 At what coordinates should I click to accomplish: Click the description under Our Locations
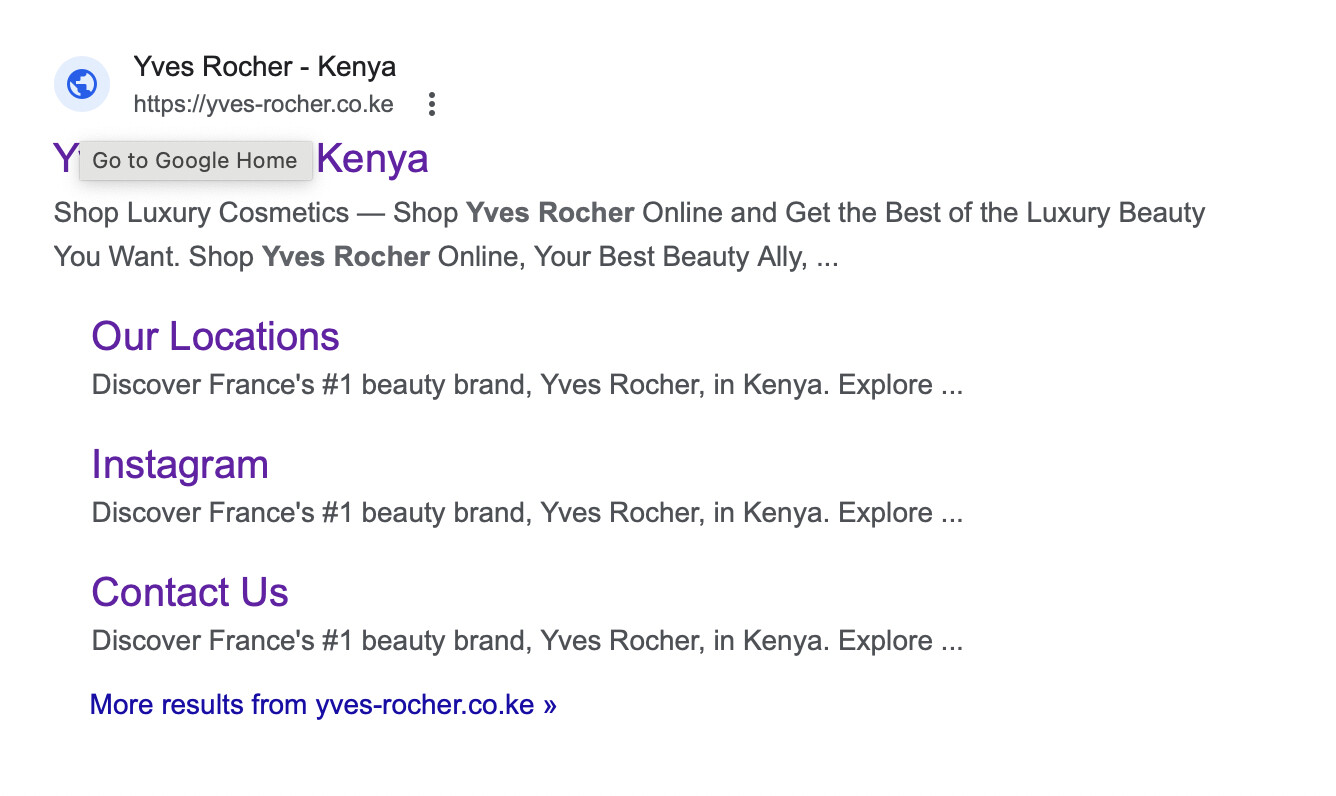point(527,385)
